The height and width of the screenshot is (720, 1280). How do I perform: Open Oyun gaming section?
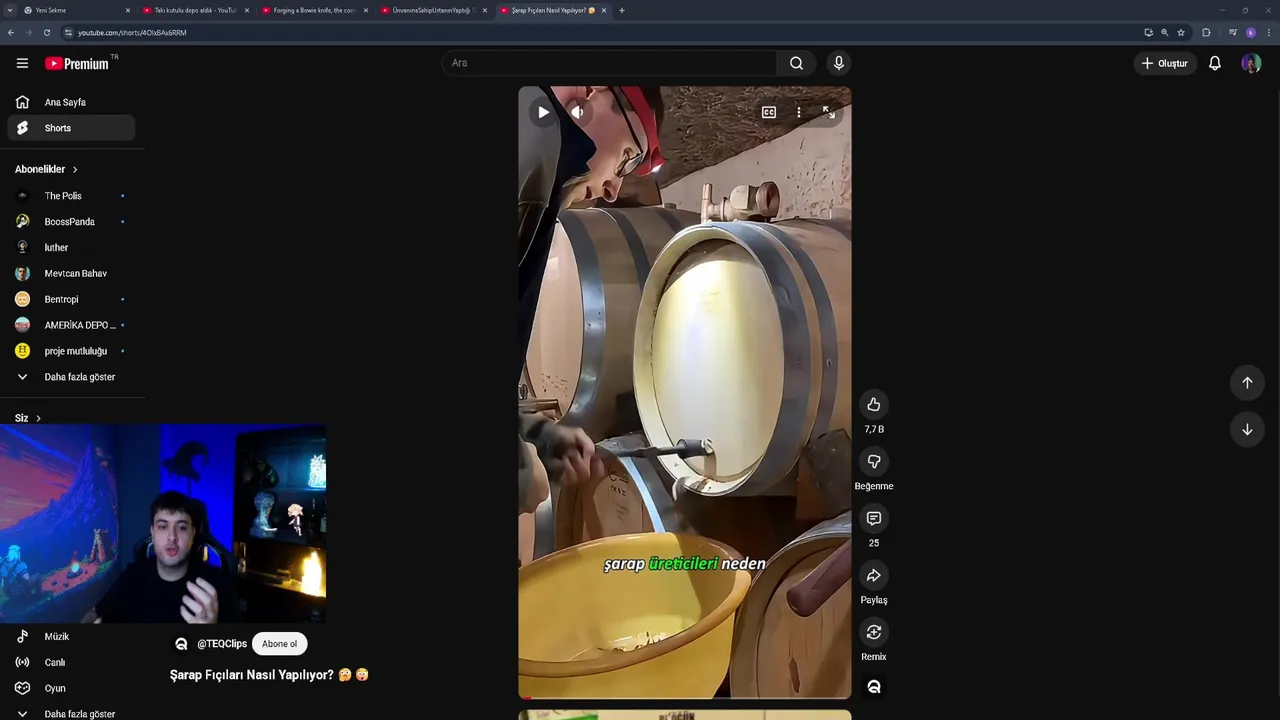pos(71,688)
